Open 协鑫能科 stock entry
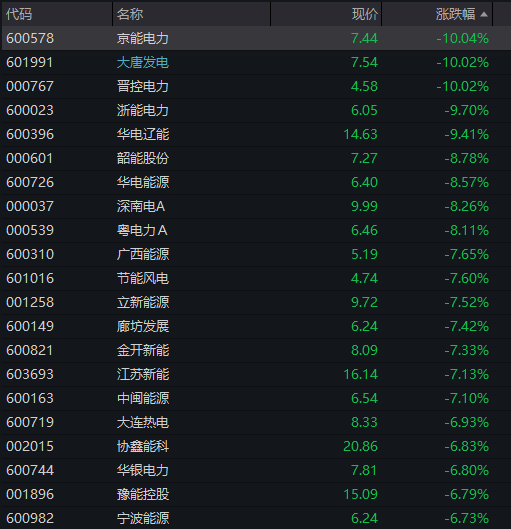511x529 pixels. [x=143, y=446]
